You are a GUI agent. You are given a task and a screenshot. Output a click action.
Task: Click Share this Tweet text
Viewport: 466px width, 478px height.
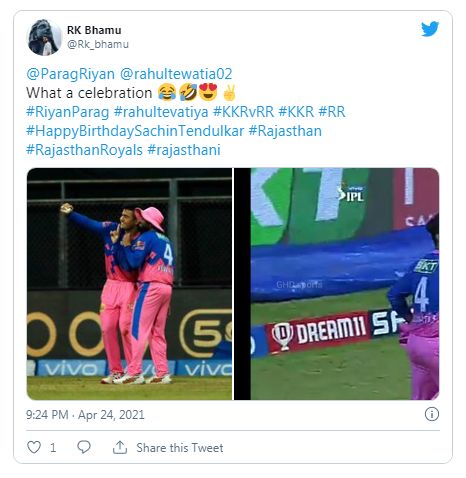180,447
